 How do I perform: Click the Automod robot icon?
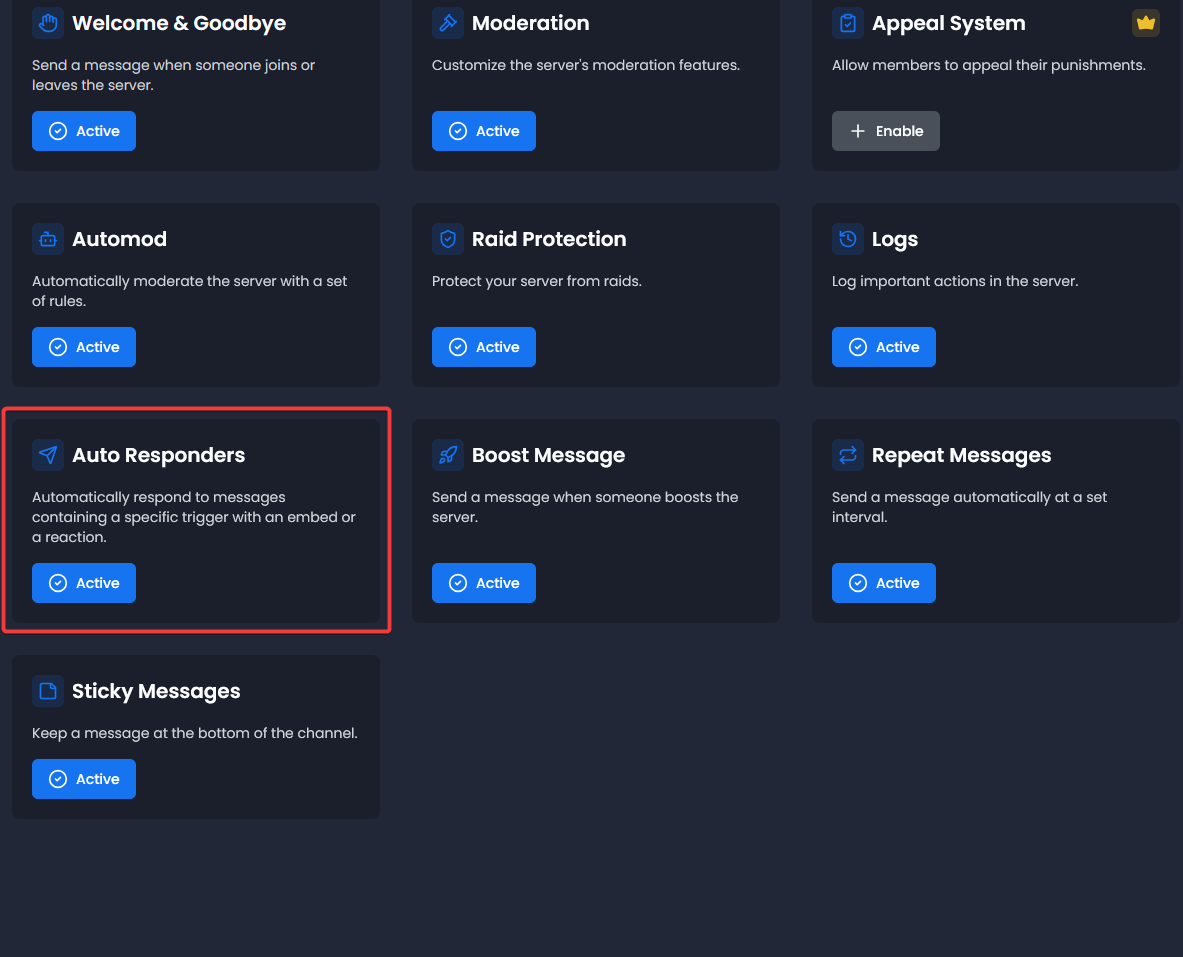coord(48,239)
